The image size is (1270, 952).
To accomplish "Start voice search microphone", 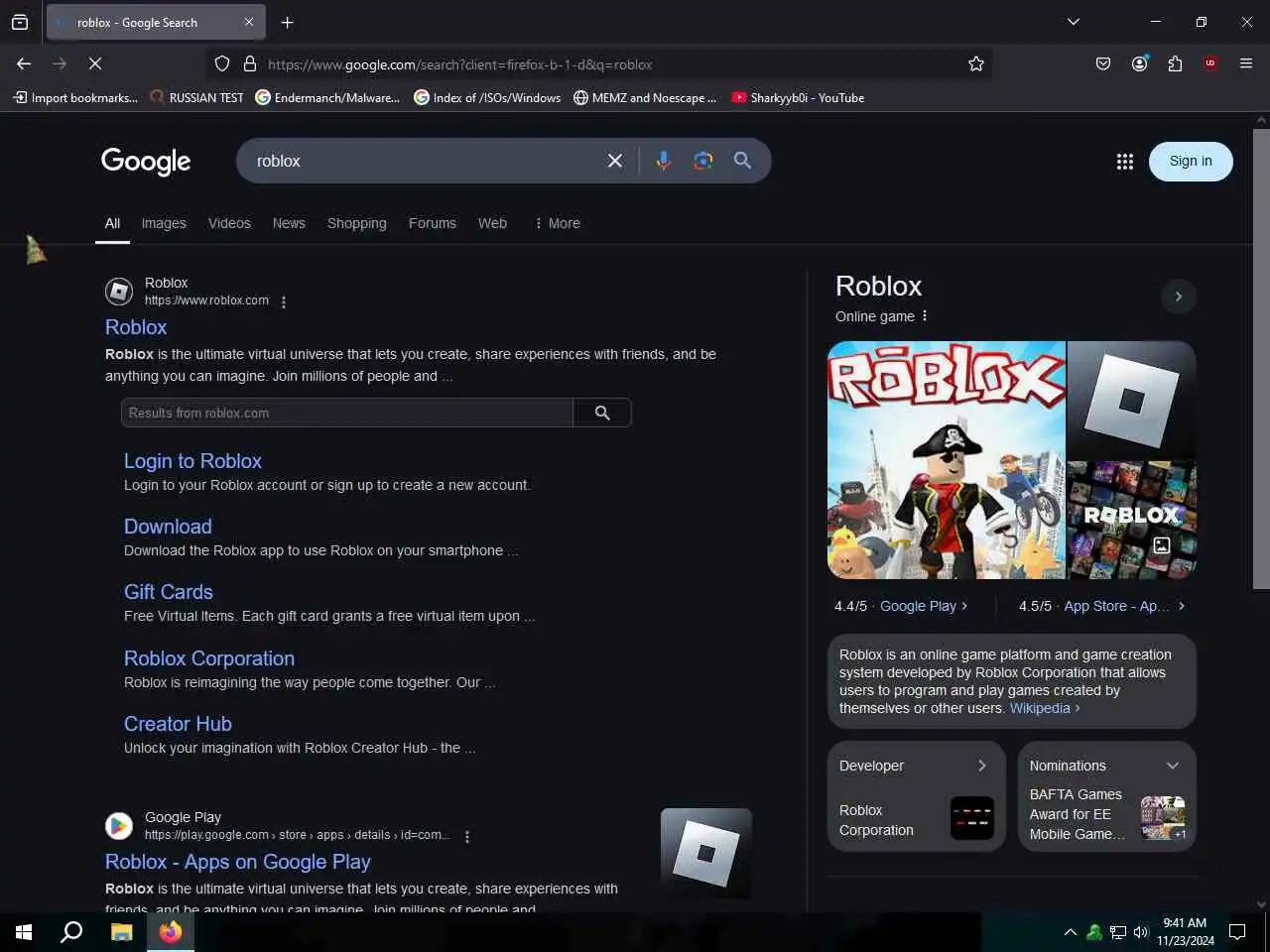I will [664, 161].
